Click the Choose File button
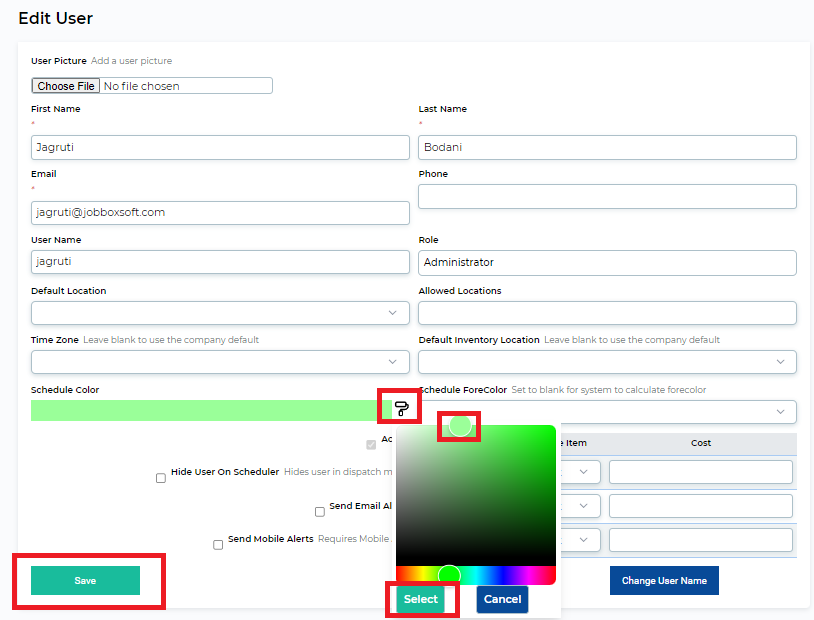Viewport: 814px width, 620px height. 65,86
